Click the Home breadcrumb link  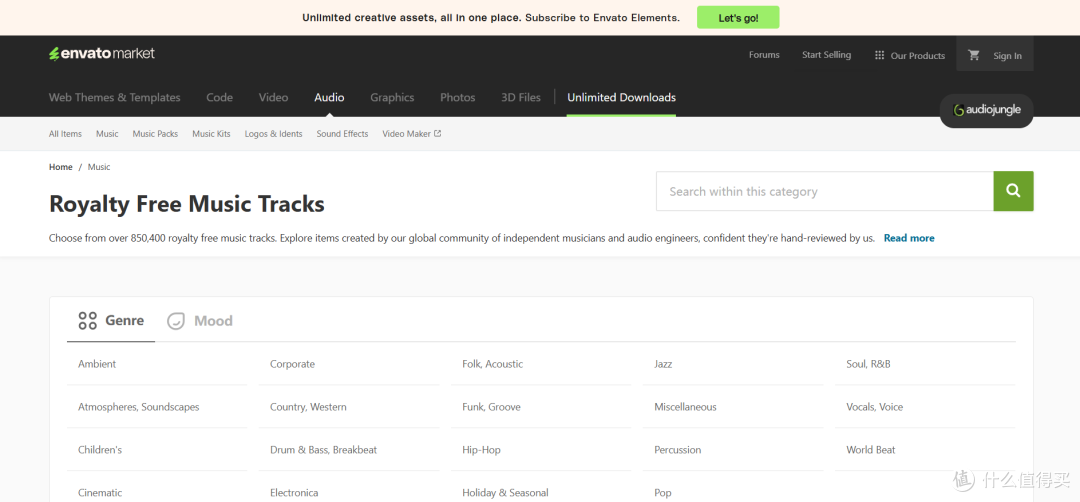point(61,167)
